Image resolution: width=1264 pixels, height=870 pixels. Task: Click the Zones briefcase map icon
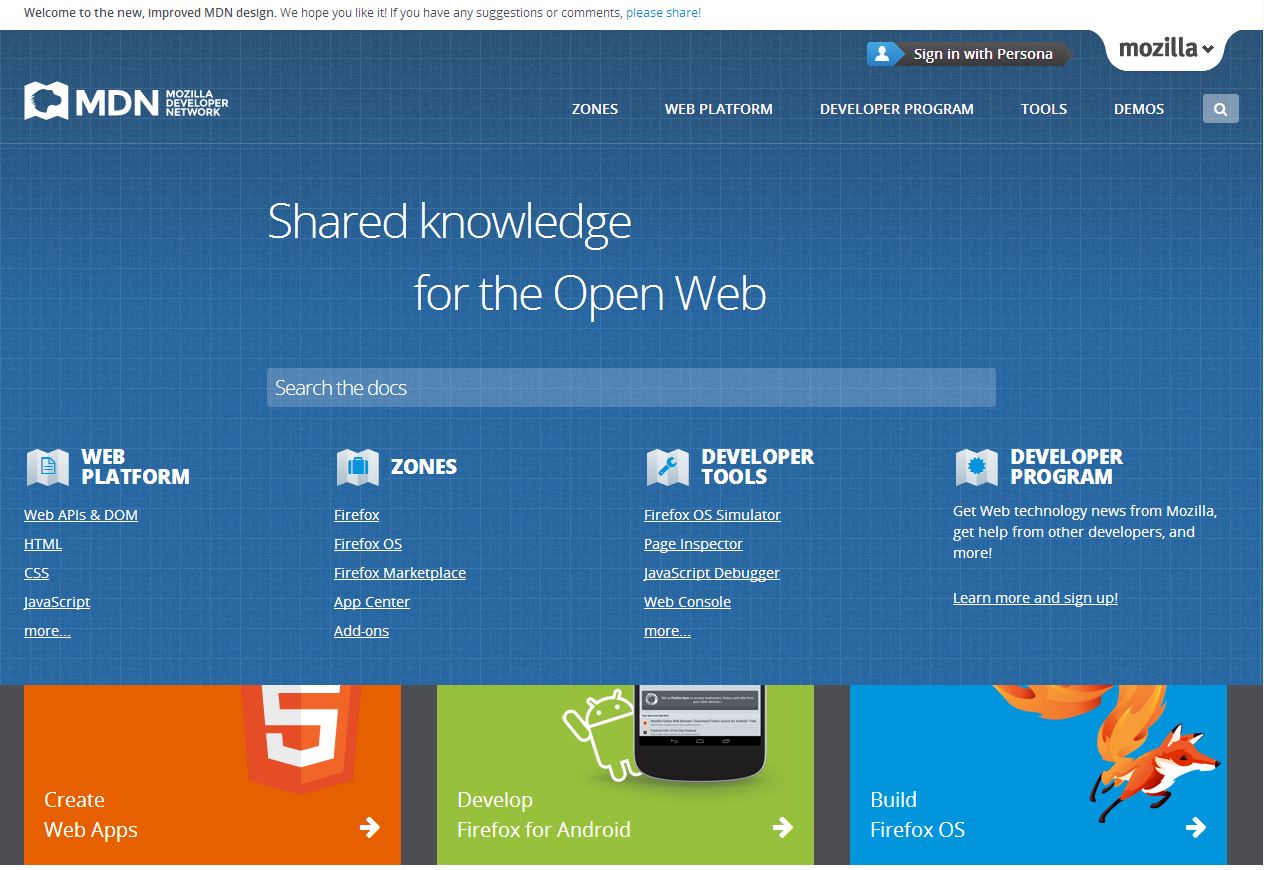(357, 467)
